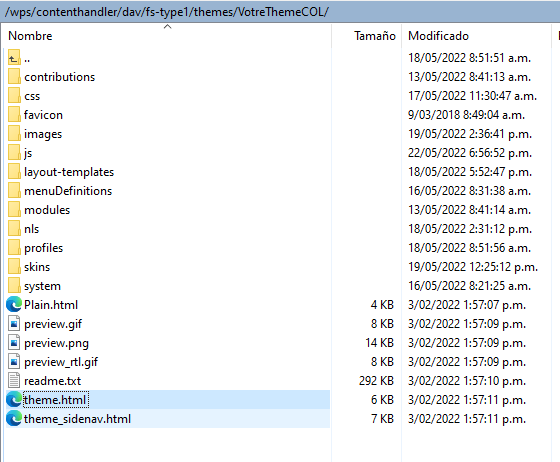560x462 pixels.
Task: Click the image icon next to preview.png
Action: point(14,343)
